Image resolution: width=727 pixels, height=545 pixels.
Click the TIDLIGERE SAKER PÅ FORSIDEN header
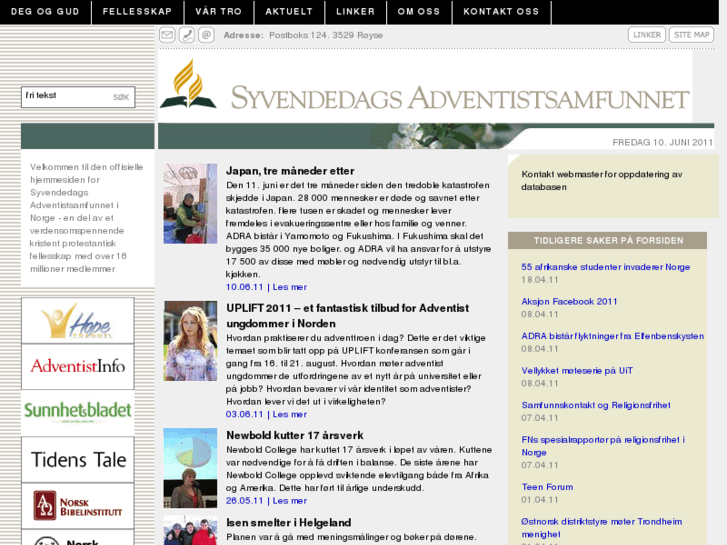[608, 240]
